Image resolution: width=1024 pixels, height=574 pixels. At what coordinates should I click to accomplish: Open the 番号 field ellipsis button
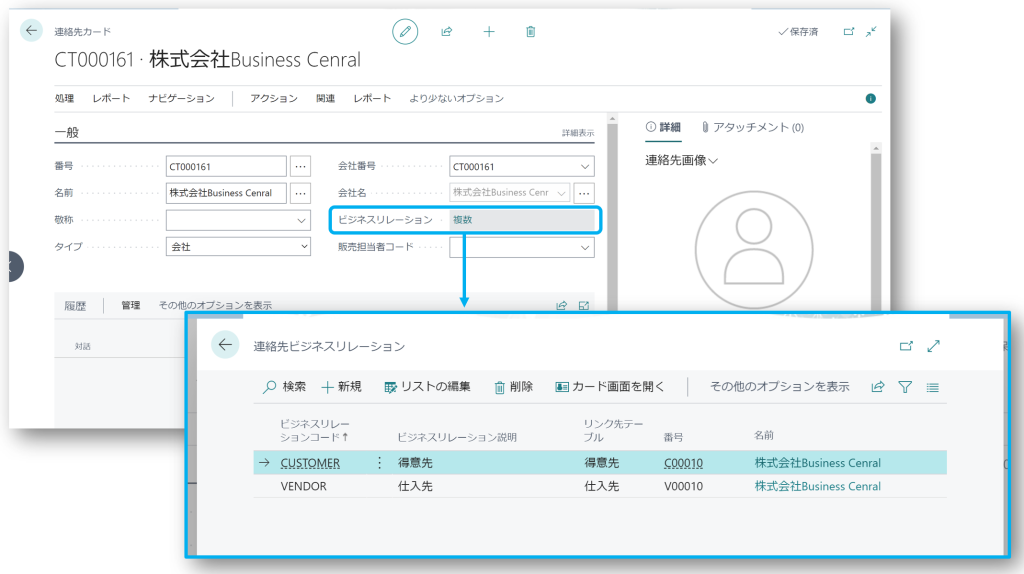300,167
